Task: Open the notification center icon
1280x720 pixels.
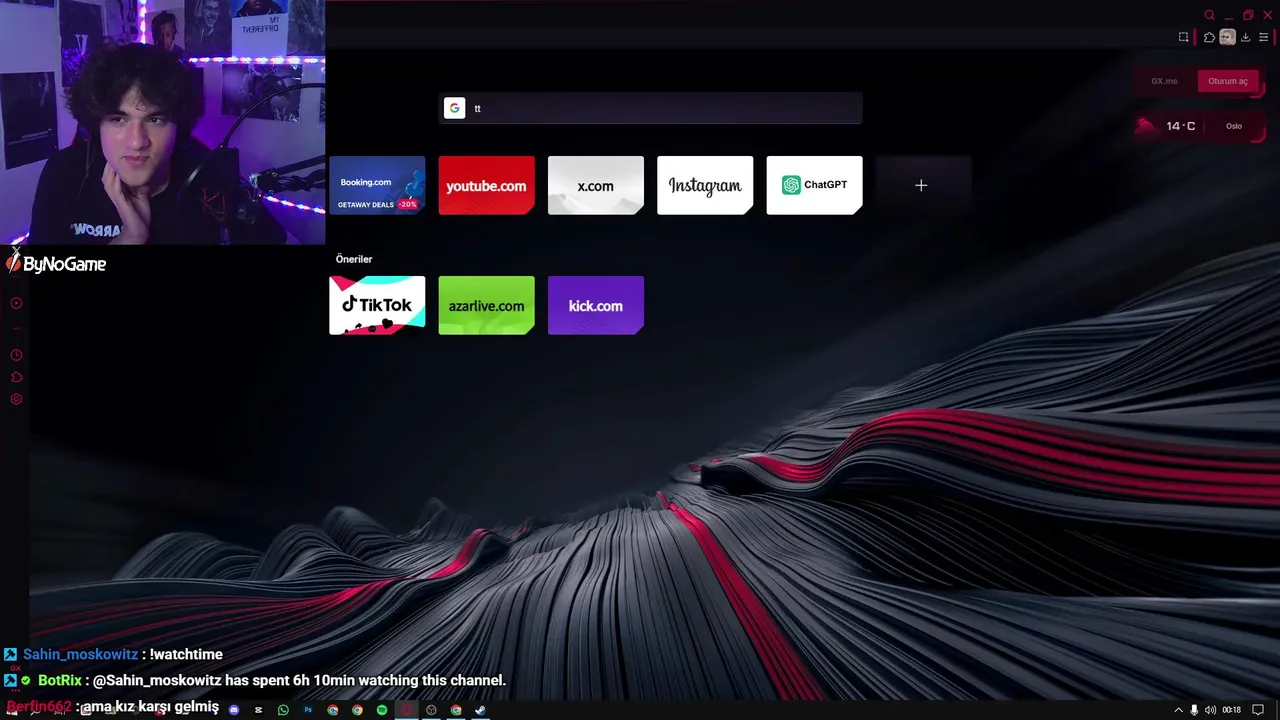Action: (1258, 710)
